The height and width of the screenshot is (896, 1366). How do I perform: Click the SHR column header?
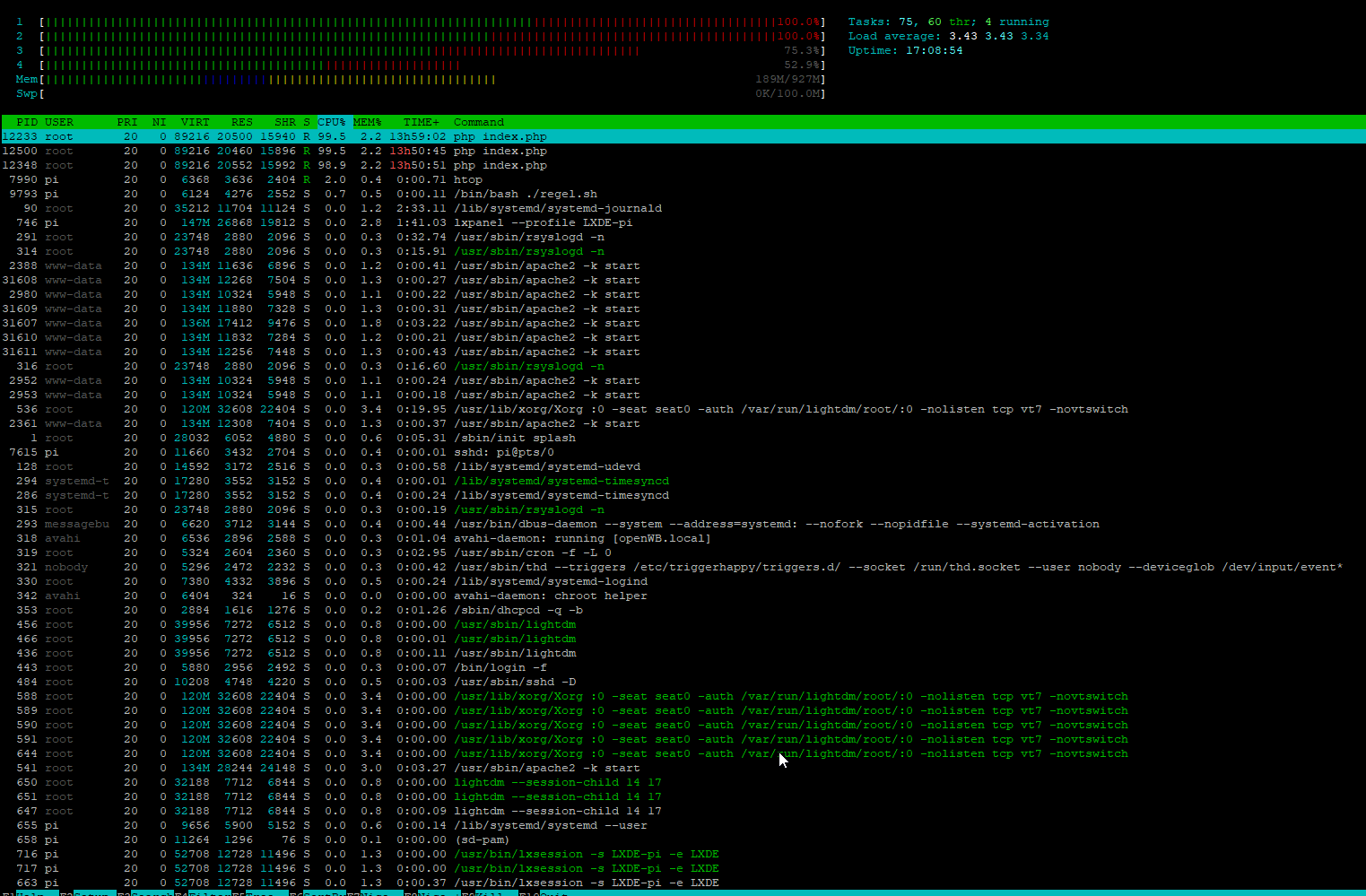(285, 122)
